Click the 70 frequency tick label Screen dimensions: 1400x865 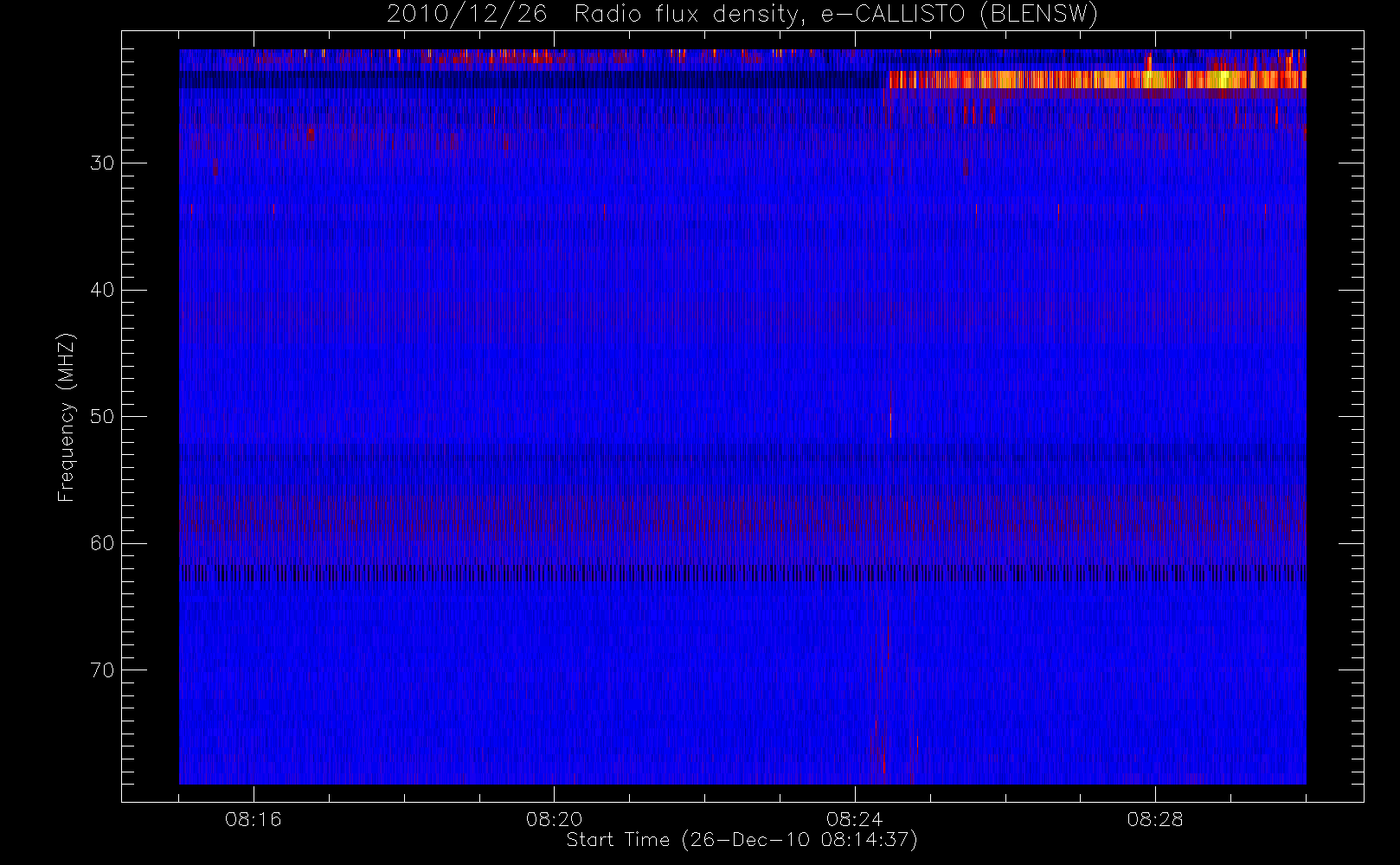[x=102, y=670]
